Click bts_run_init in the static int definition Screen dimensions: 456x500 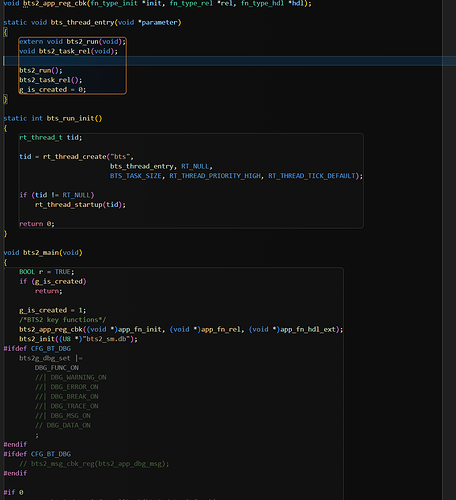point(70,118)
